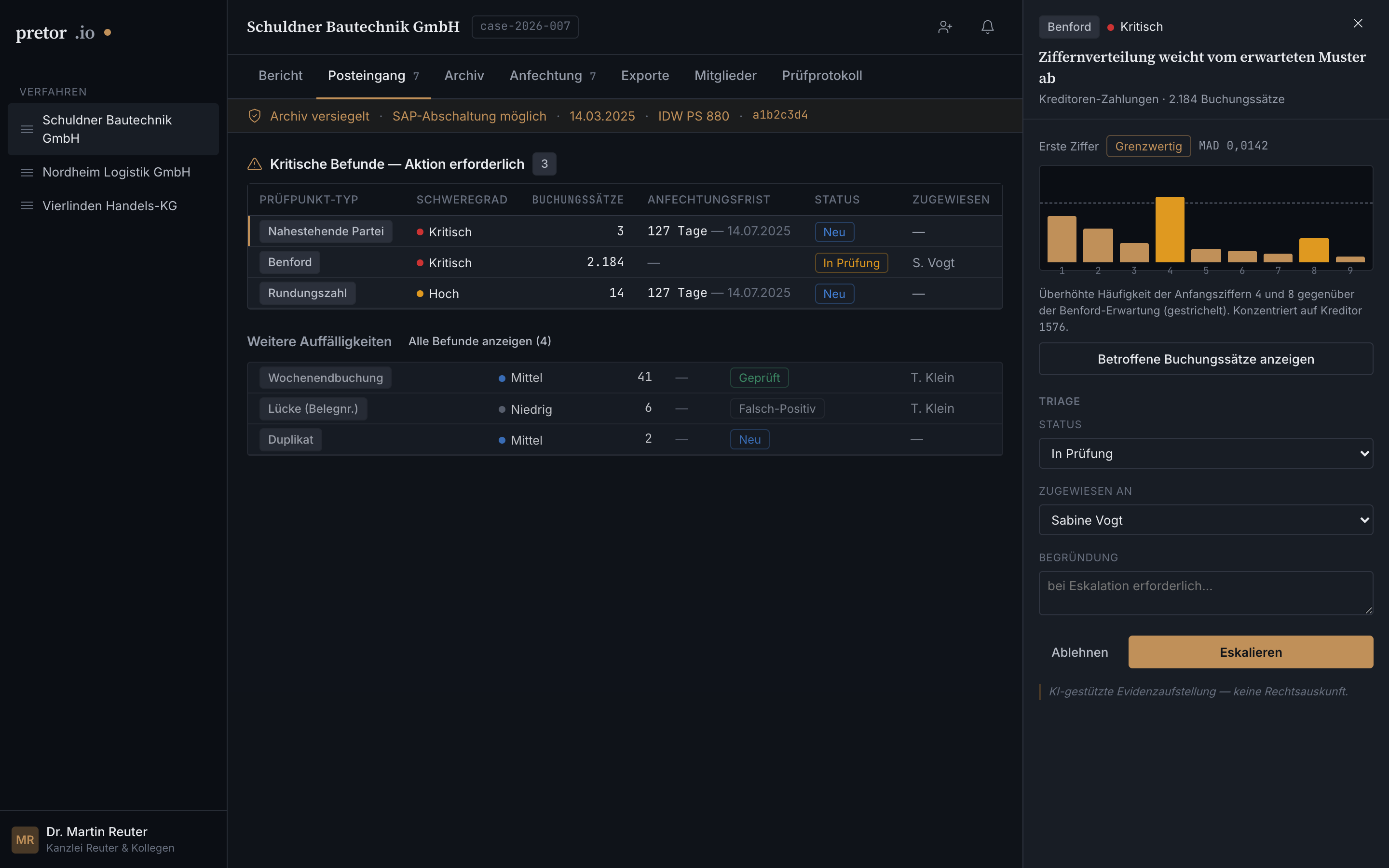The width and height of the screenshot is (1389, 868).
Task: Open the Status dropdown showing In Prüfung
Action: coord(1205,453)
